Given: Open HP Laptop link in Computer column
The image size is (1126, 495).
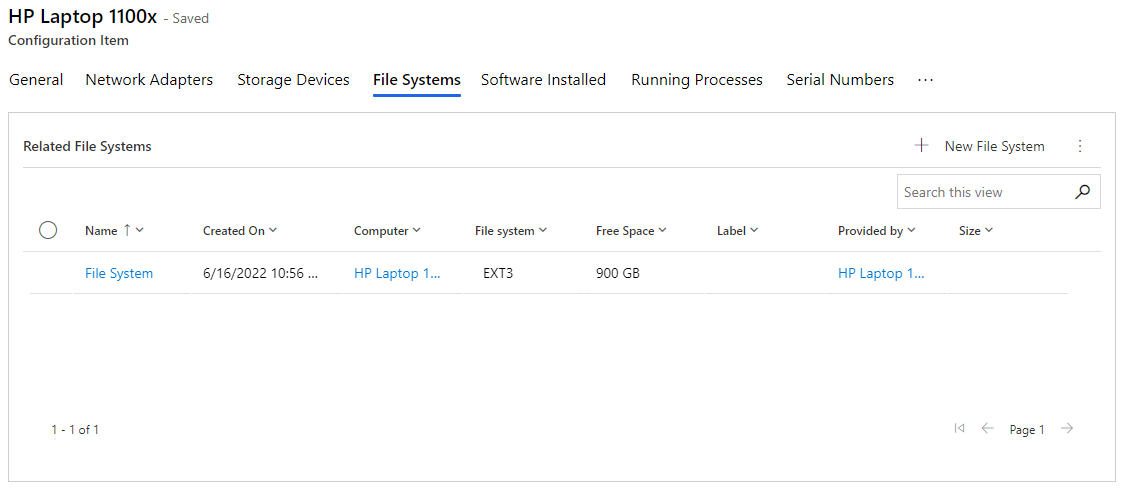Looking at the screenshot, I should point(397,273).
